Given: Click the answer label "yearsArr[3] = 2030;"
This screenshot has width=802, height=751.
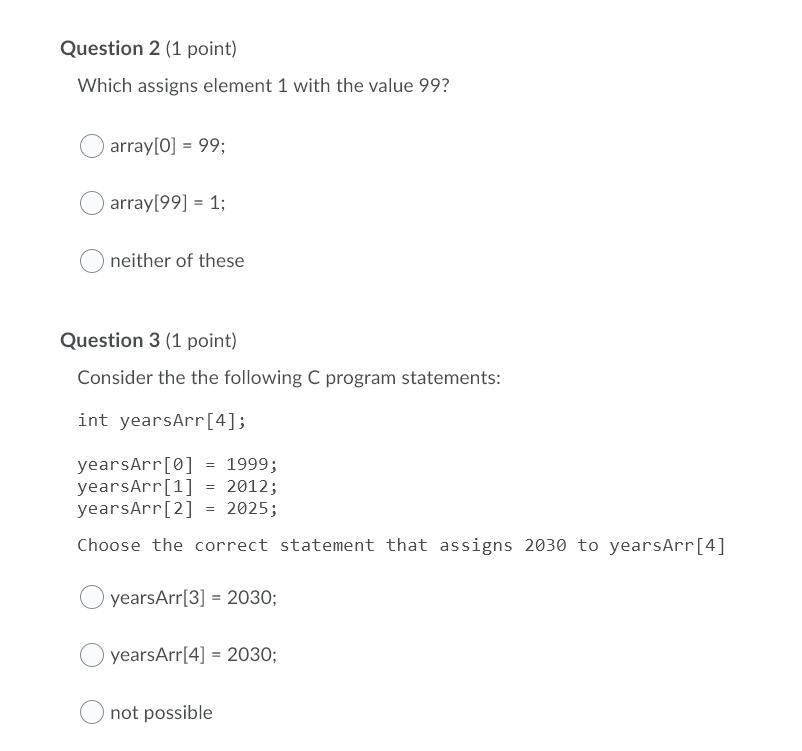Looking at the screenshot, I should 194,597.
